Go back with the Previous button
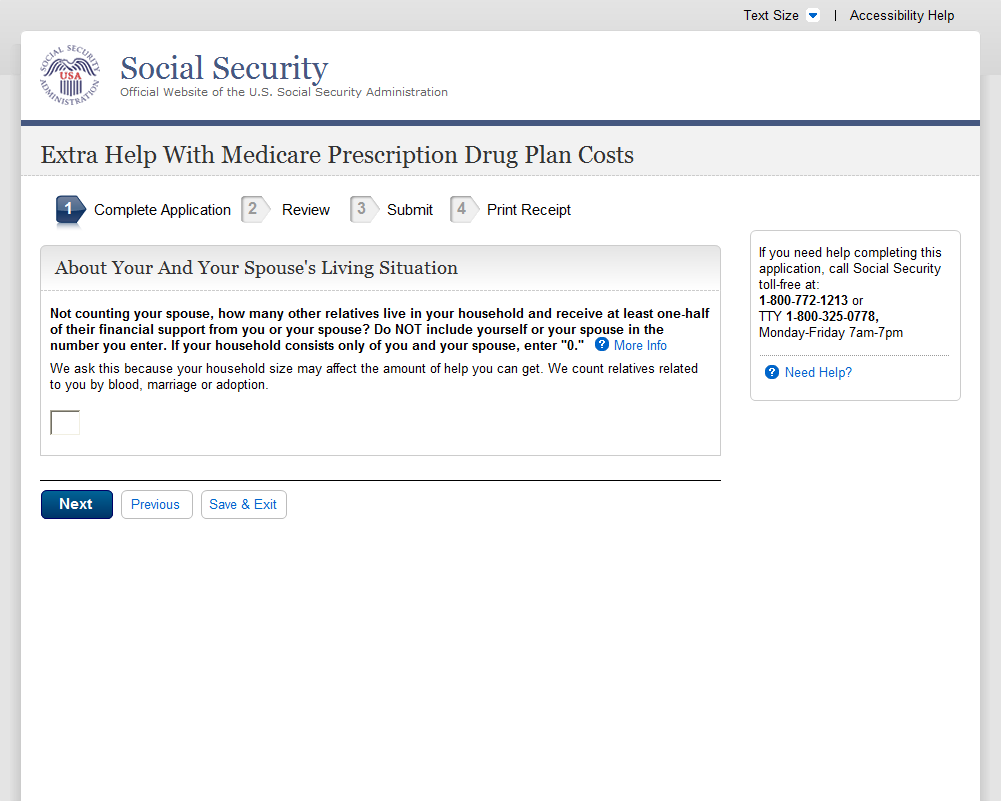Screen dimensions: 1008x808 click(155, 505)
